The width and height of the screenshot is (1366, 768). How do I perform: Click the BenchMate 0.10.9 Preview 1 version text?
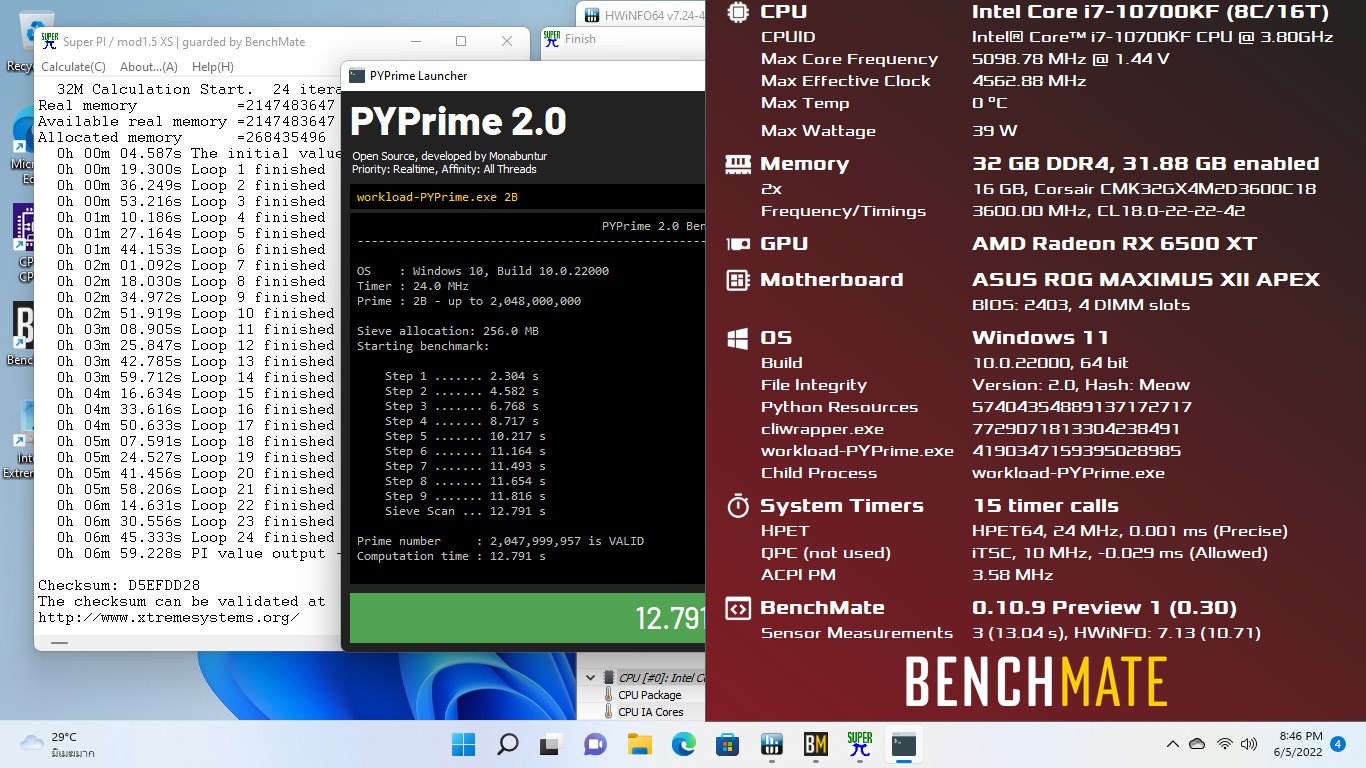tap(1104, 607)
